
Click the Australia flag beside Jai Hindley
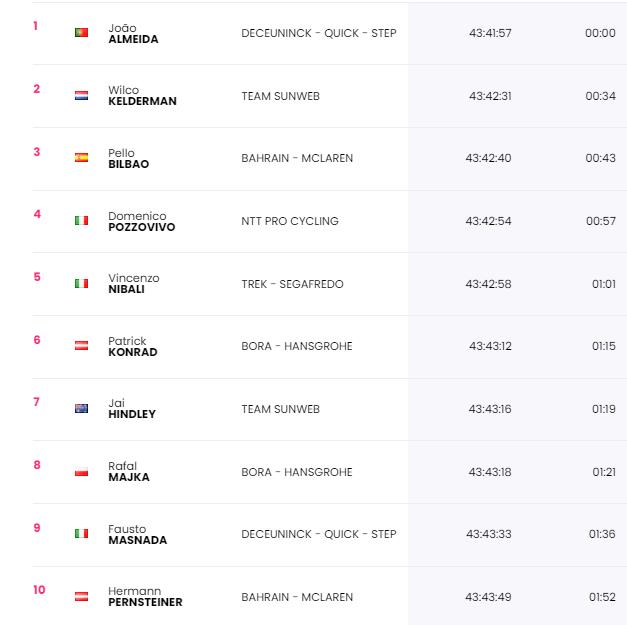(x=81, y=408)
